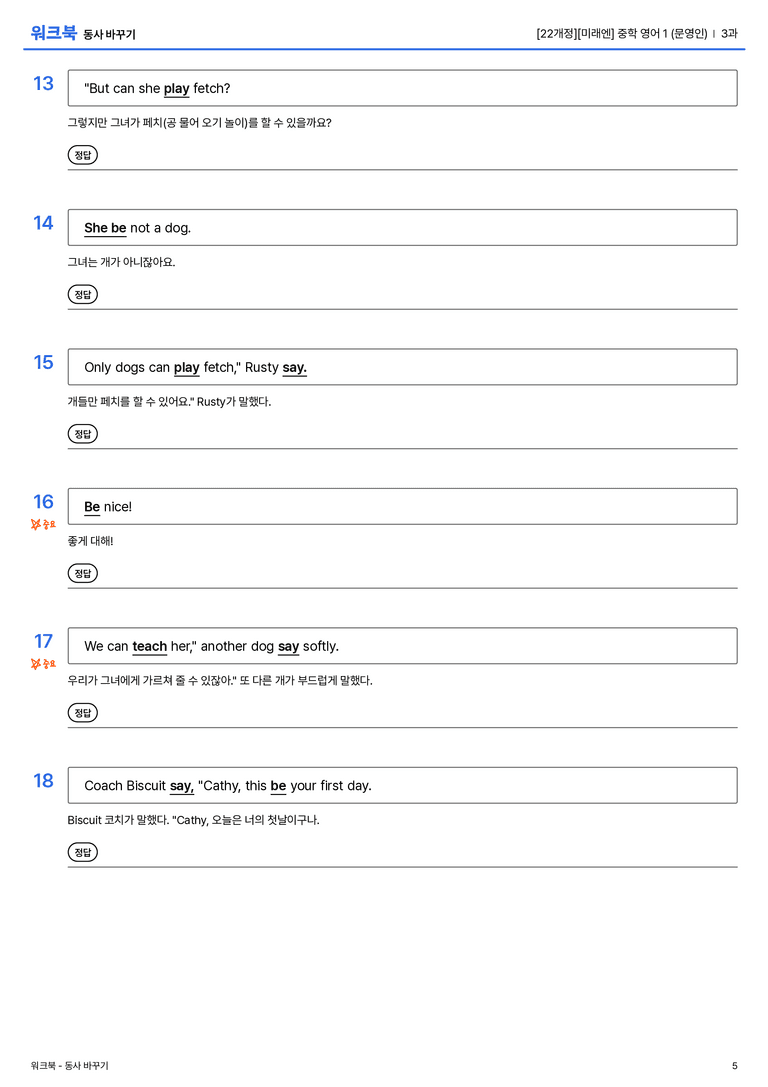Click the header text 중학 영어 1 (문영인)

(662, 33)
